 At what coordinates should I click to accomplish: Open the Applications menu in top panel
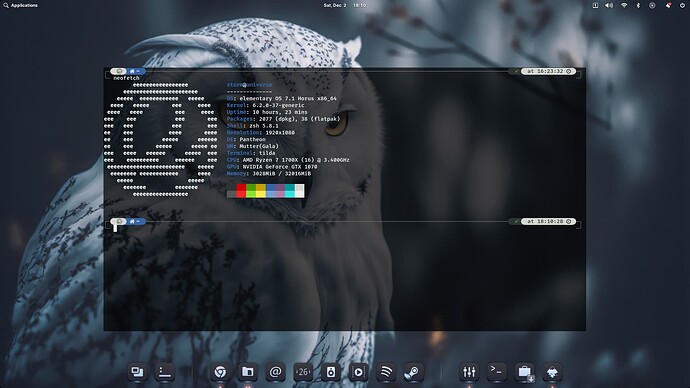tap(21, 5)
